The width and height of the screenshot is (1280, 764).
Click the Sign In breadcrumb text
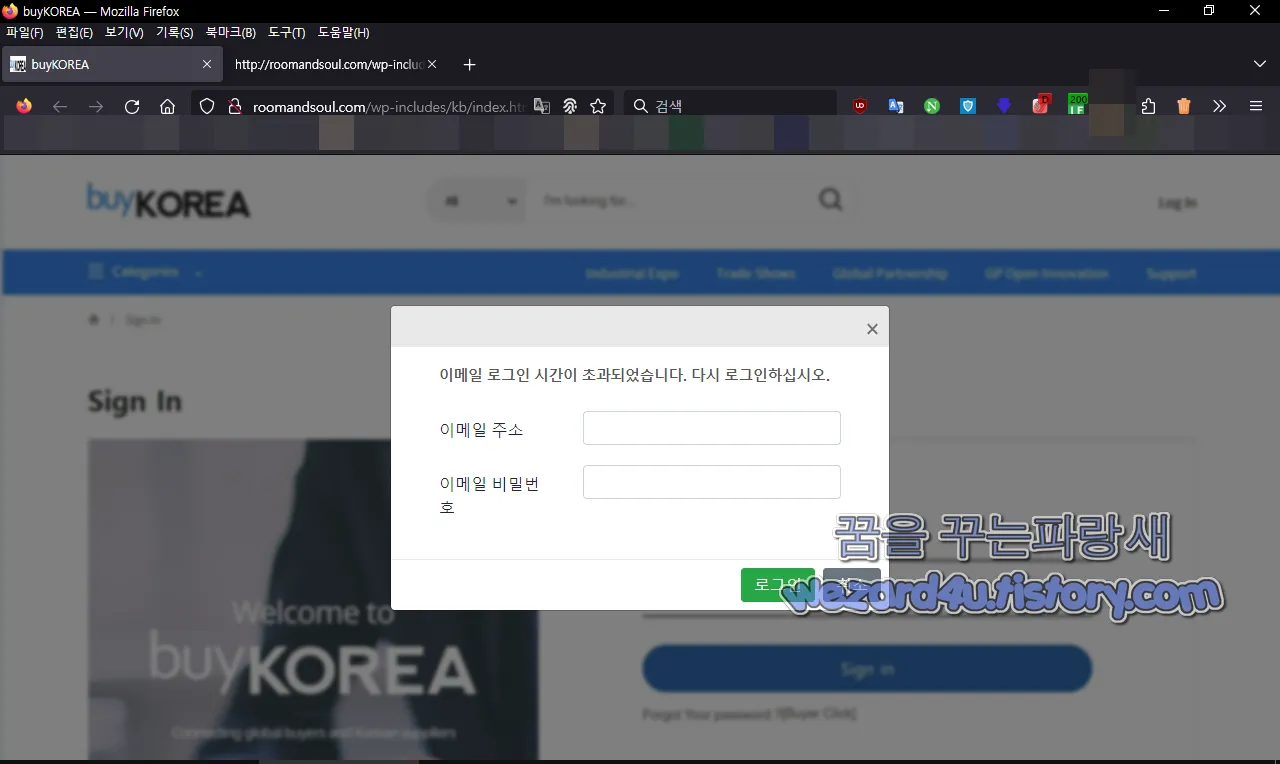point(143,320)
